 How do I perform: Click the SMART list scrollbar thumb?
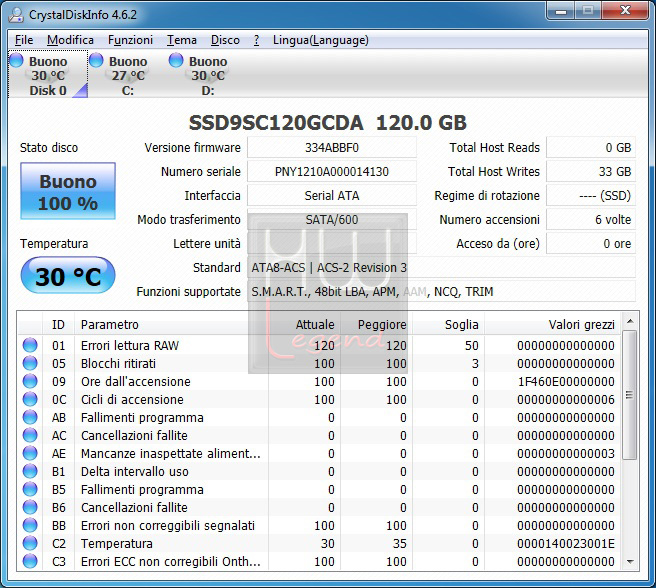click(630, 395)
